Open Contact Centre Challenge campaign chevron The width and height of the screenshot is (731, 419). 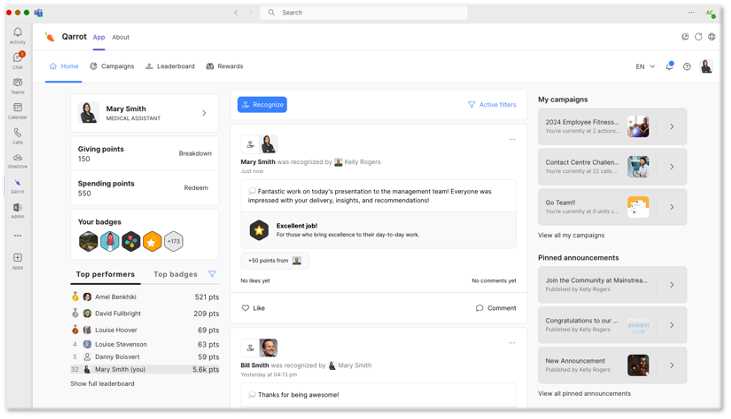pos(672,166)
